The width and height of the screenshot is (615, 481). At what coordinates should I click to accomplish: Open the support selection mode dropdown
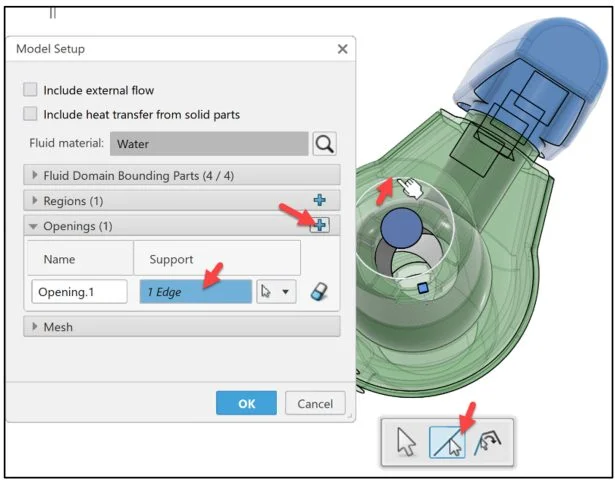point(274,292)
